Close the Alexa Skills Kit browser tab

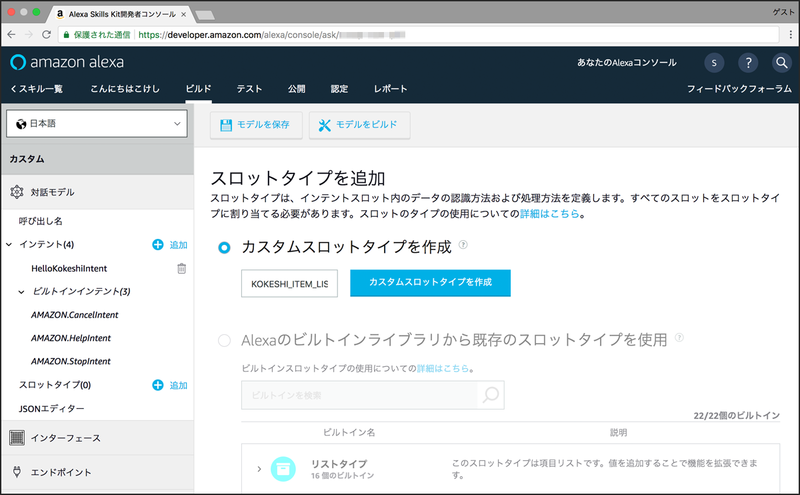coord(184,14)
